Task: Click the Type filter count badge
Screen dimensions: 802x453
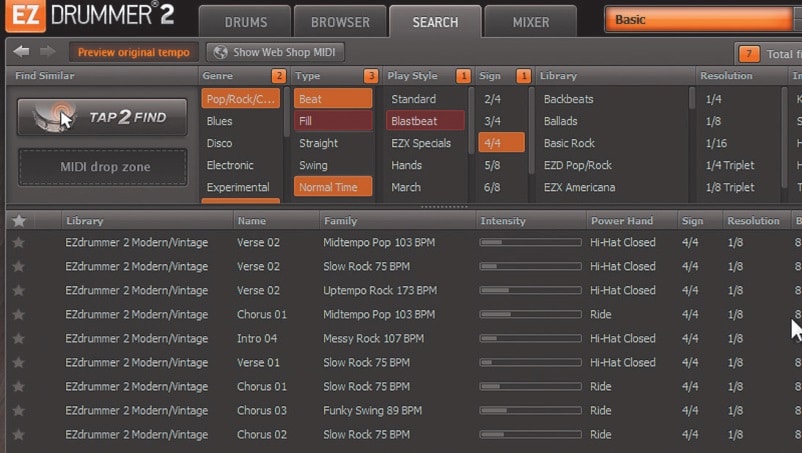Action: point(371,76)
